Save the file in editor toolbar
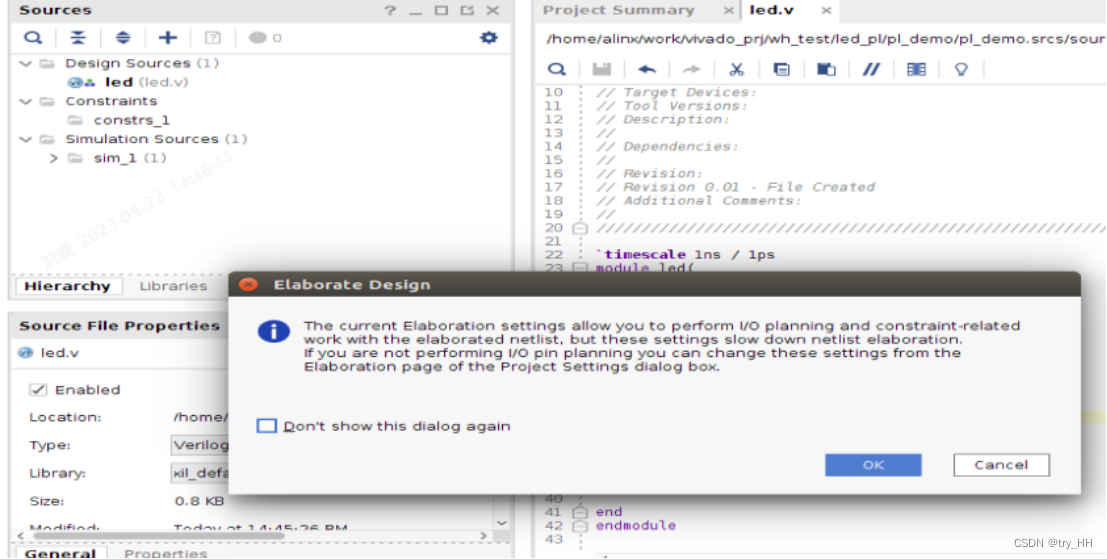Image resolution: width=1107 pixels, height=559 pixels. (x=602, y=69)
